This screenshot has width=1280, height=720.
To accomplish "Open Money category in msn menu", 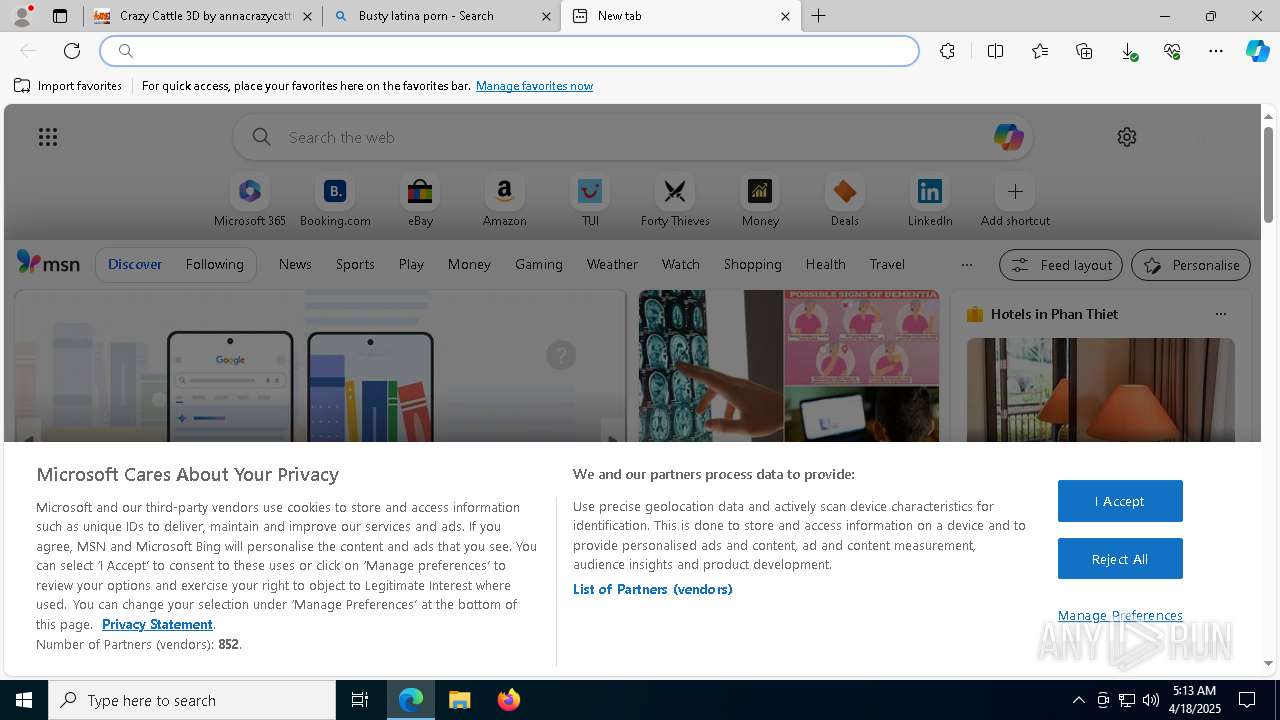I will coord(469,264).
